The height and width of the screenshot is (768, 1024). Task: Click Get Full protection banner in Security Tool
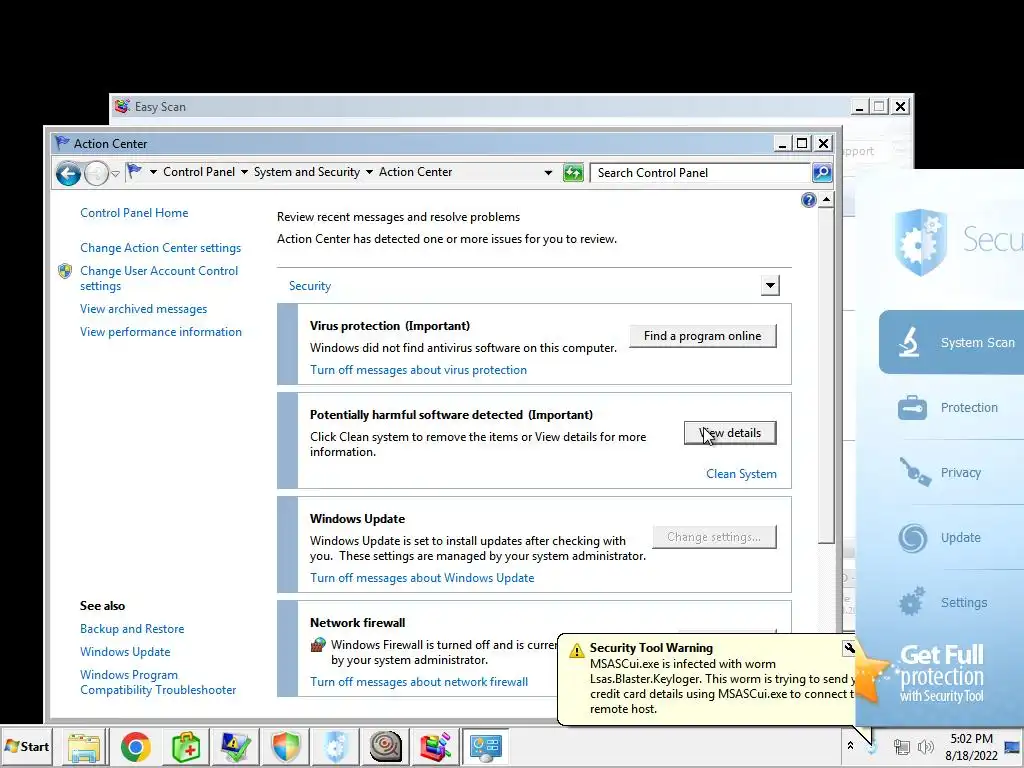(942, 673)
